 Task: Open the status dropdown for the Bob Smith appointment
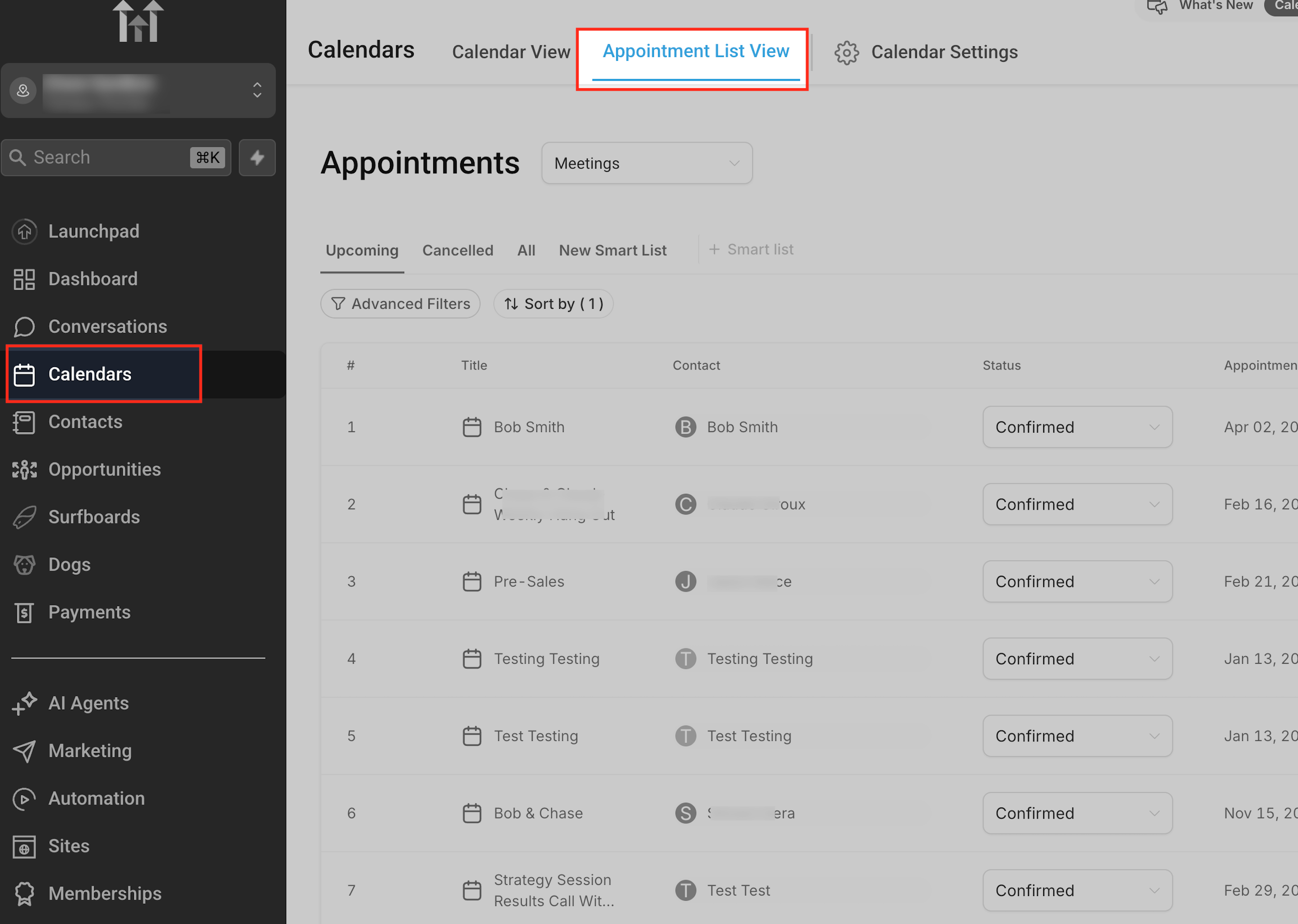[1077, 427]
